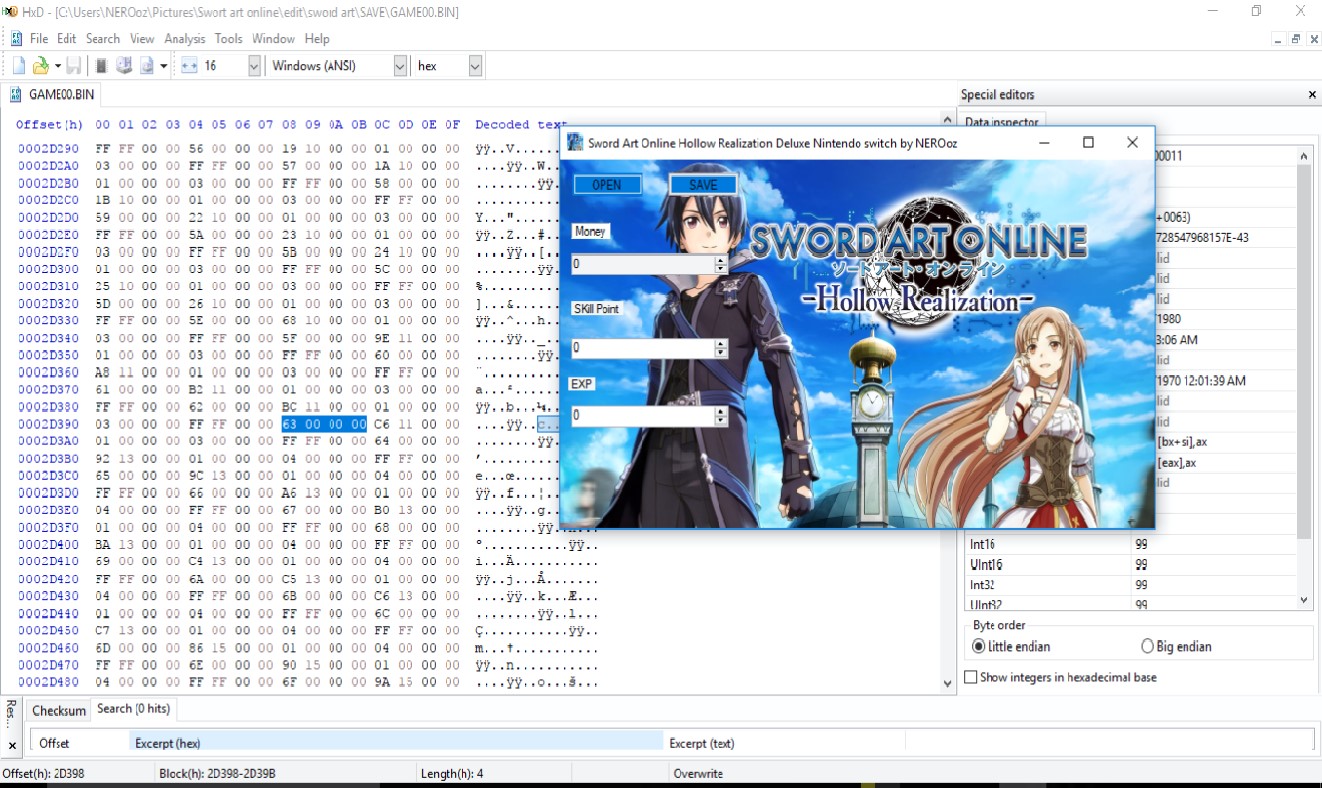The width and height of the screenshot is (1322, 788).
Task: Click the Open disk image icon
Action: pyautogui.click(x=147, y=66)
